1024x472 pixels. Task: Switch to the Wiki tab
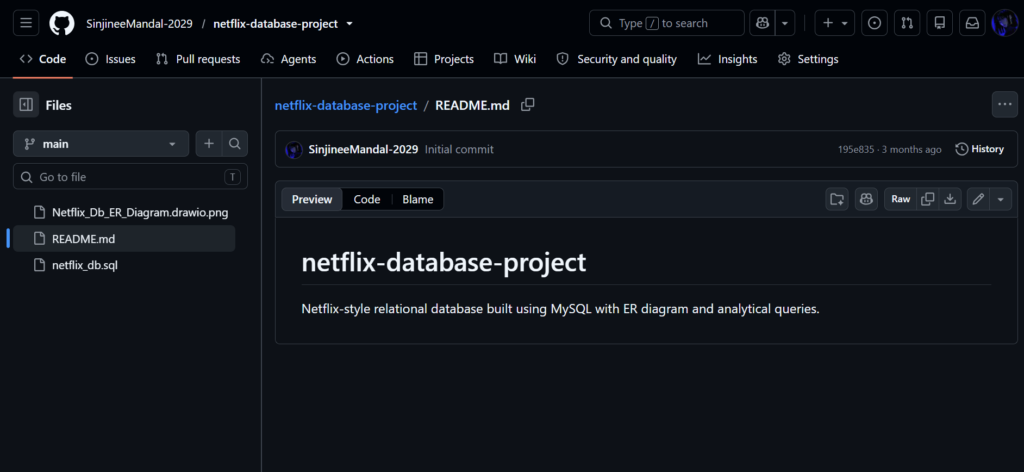coord(515,59)
